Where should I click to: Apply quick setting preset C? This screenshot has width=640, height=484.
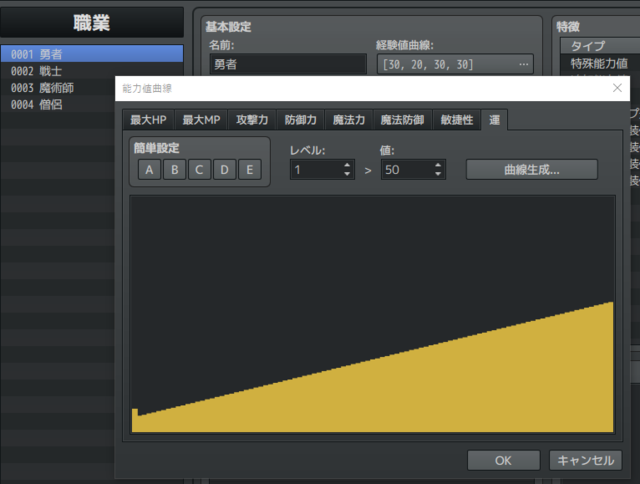tap(199, 170)
